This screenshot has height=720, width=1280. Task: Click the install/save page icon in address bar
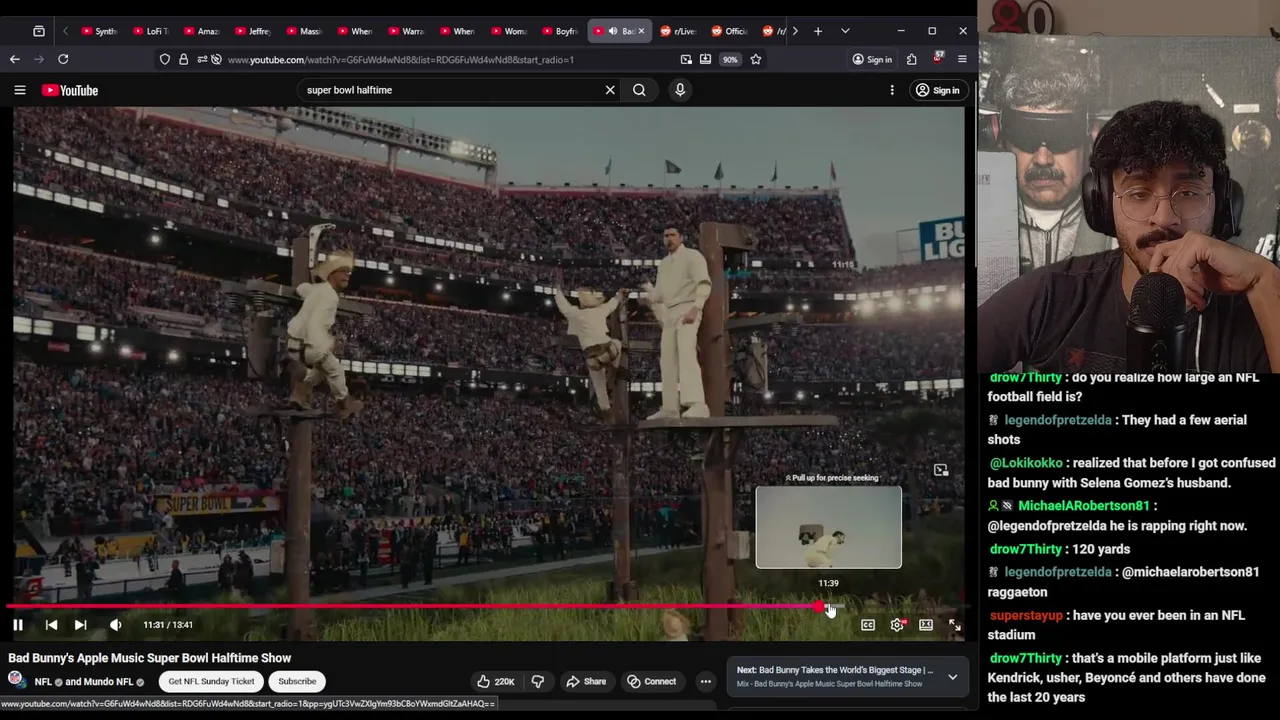(x=705, y=60)
